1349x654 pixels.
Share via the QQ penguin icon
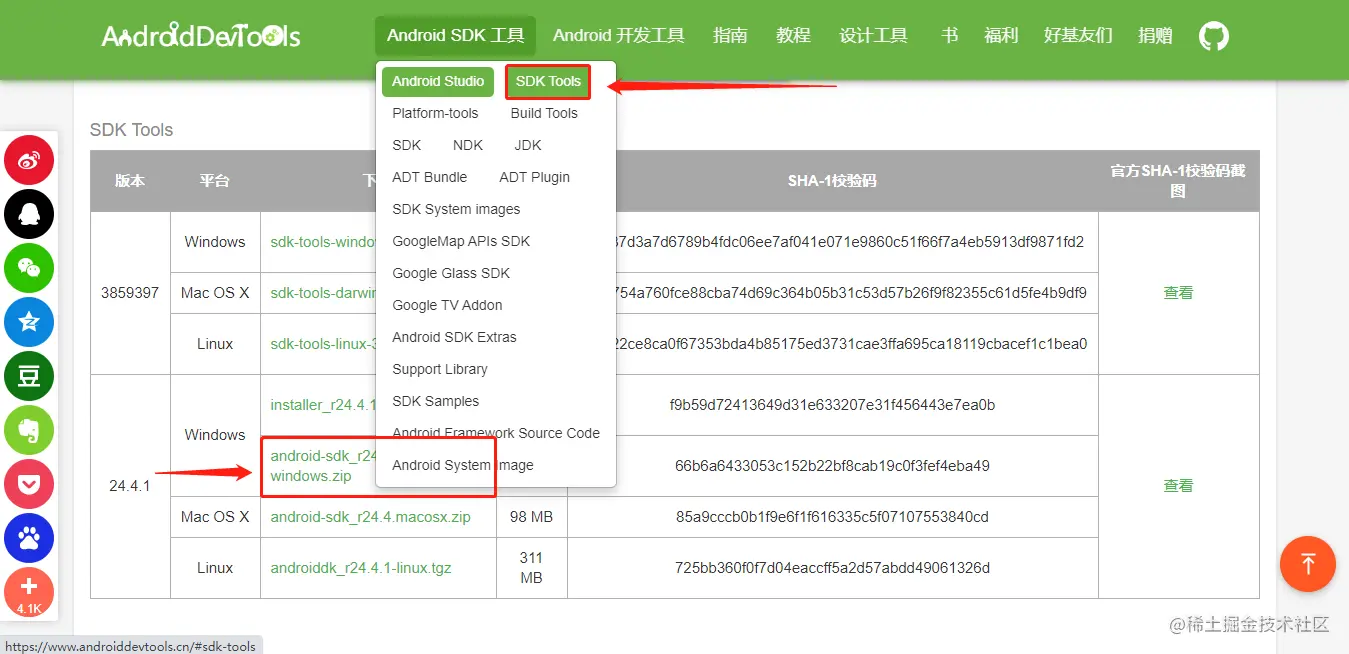(29, 214)
